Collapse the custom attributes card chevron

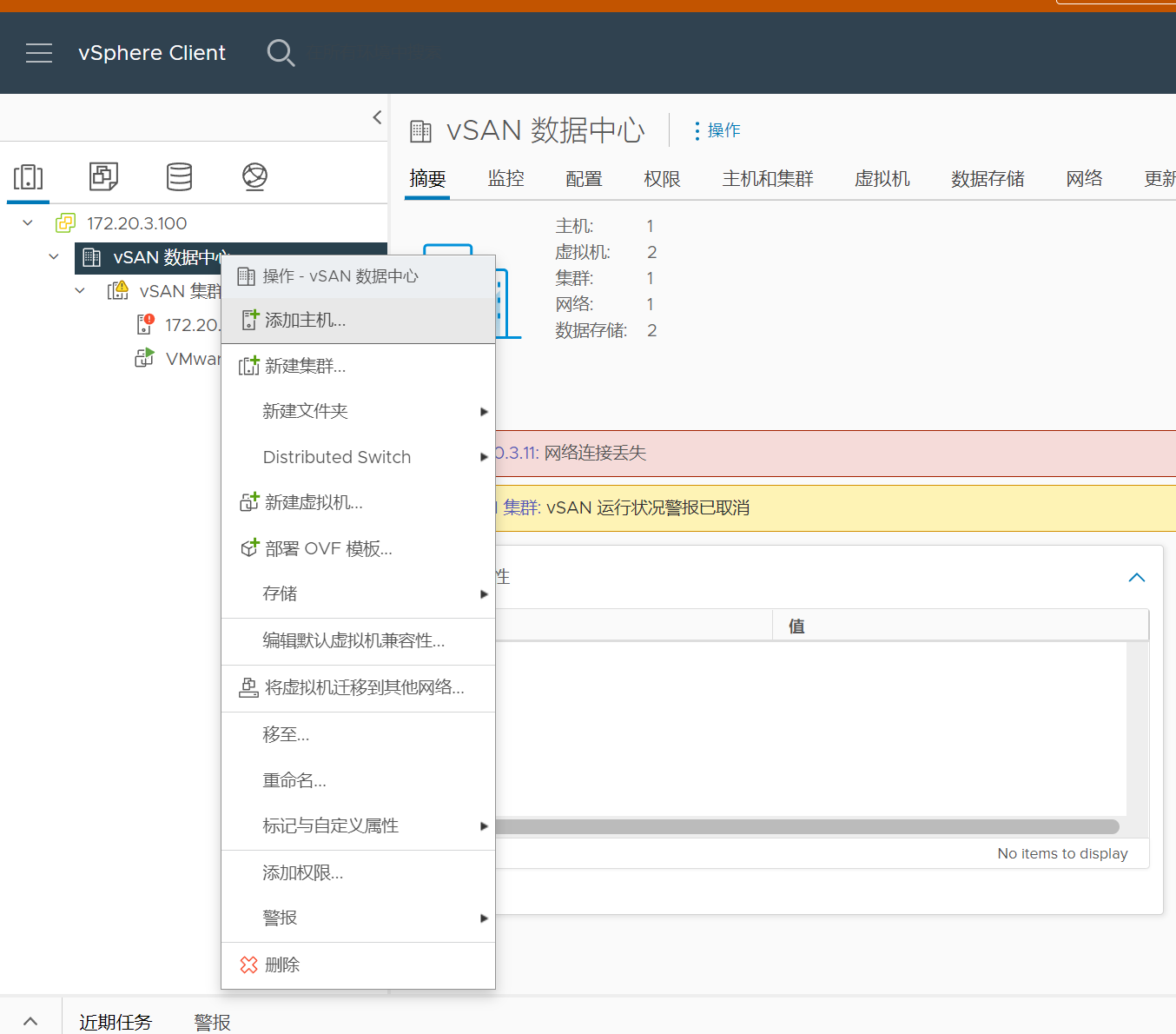pos(1136,578)
